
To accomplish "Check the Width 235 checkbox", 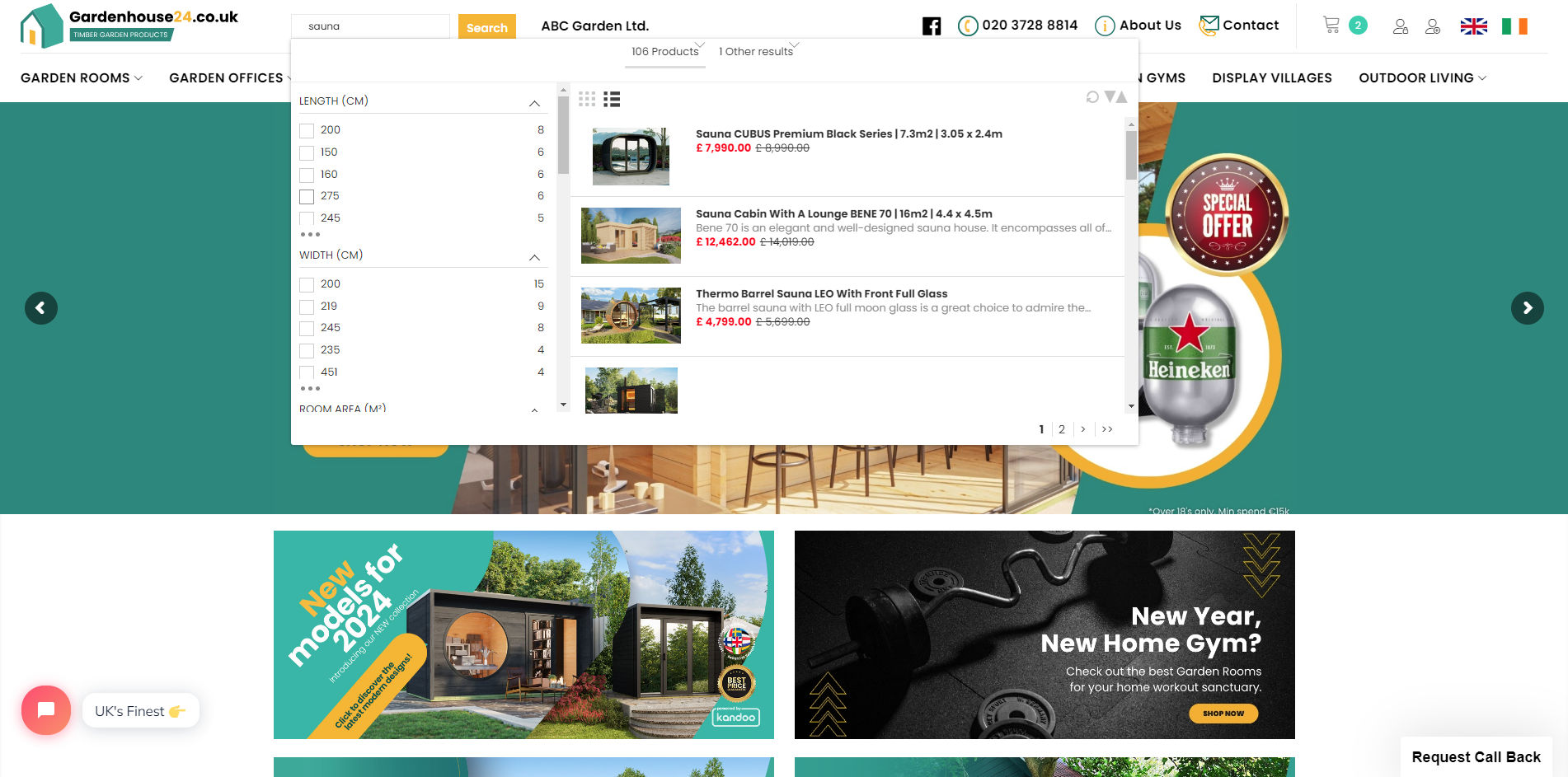I will 307,350.
